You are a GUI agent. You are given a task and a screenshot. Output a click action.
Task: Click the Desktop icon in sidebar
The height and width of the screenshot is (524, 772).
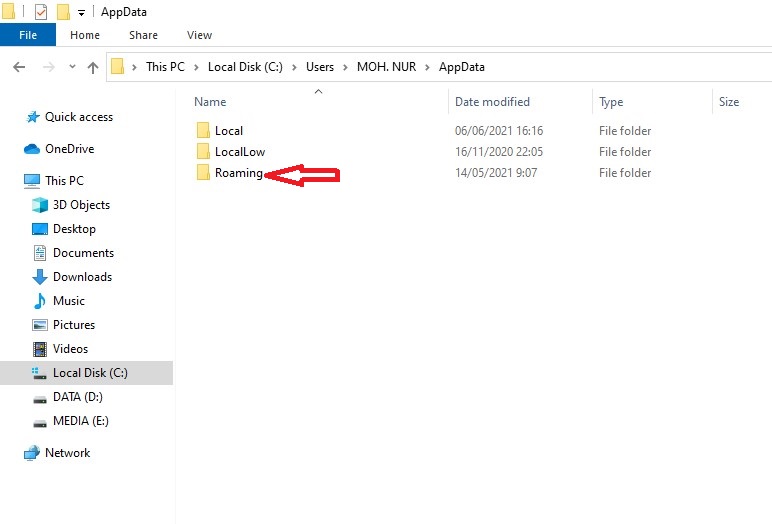coord(40,229)
